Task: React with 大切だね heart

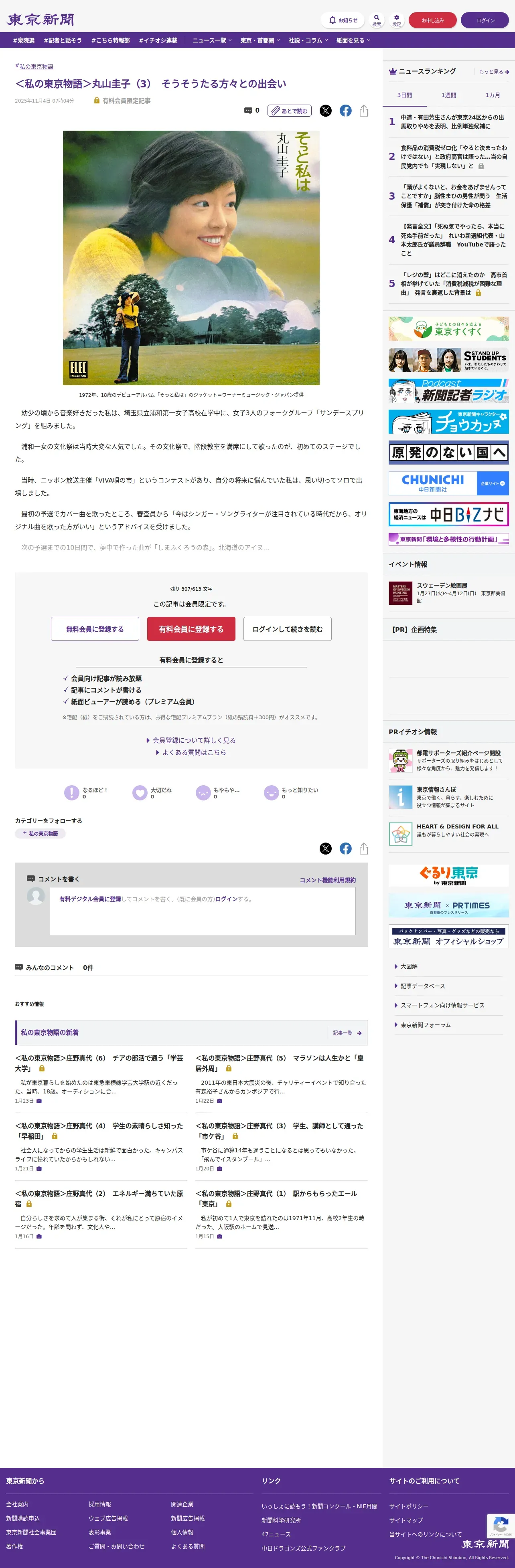Action: [152, 792]
